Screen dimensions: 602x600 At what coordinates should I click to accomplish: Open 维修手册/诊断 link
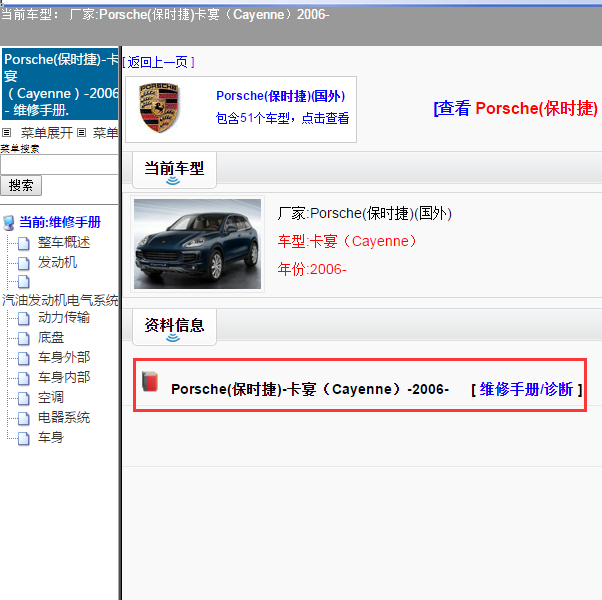coord(526,390)
